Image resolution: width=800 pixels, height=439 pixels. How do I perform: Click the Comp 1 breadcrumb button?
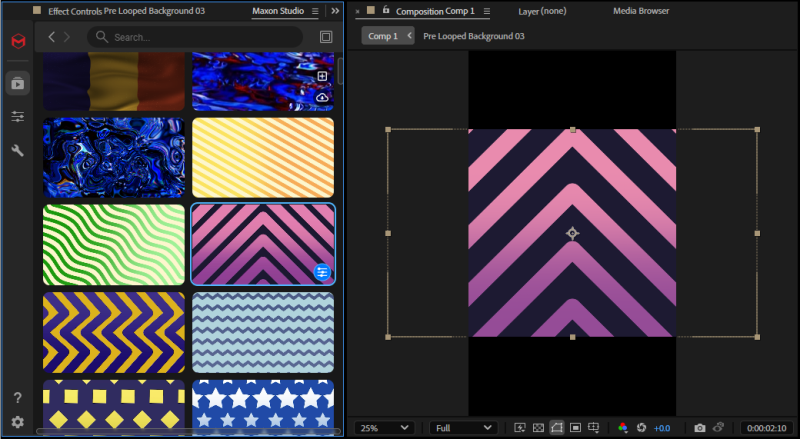coord(383,36)
